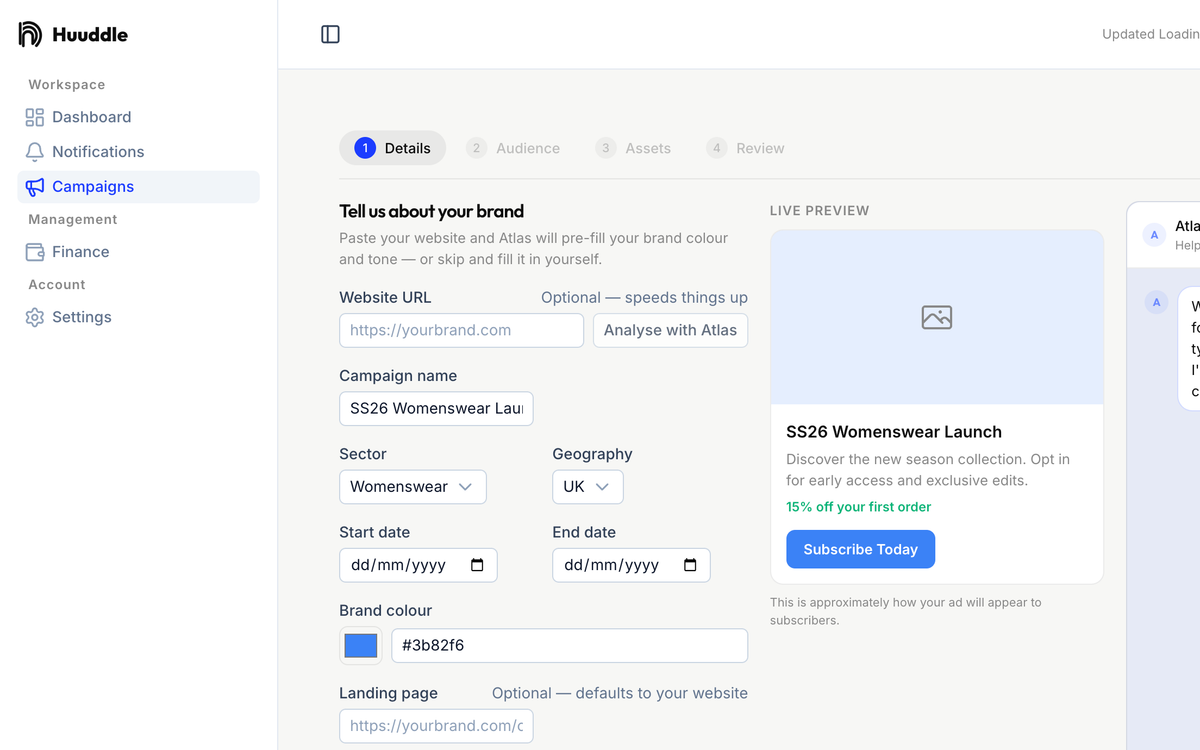The height and width of the screenshot is (750, 1200).
Task: Click the End date field
Action: point(631,565)
